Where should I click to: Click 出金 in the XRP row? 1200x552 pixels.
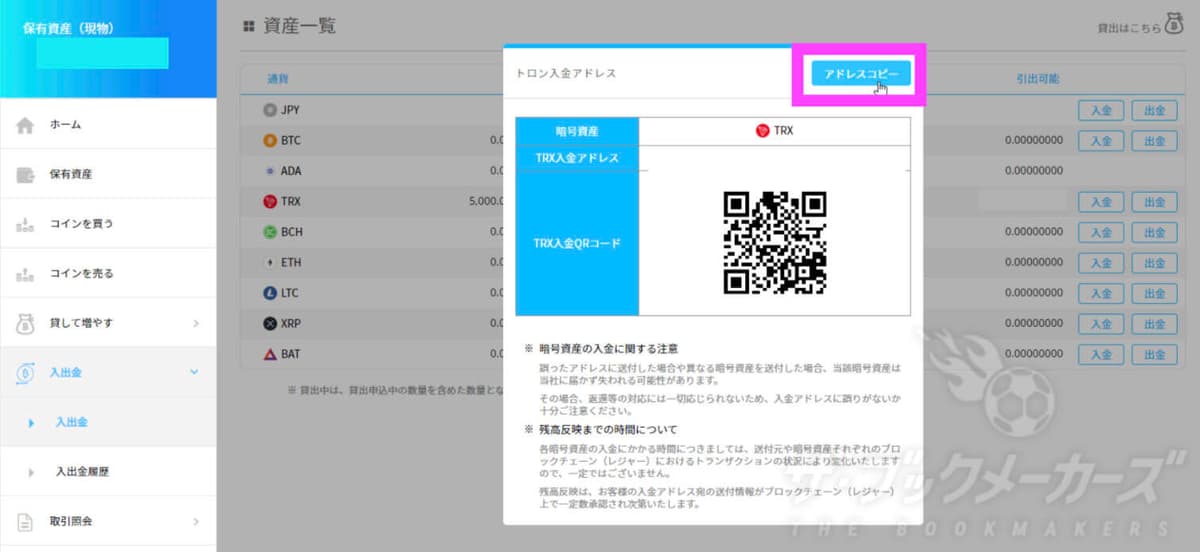[x=1154, y=324]
